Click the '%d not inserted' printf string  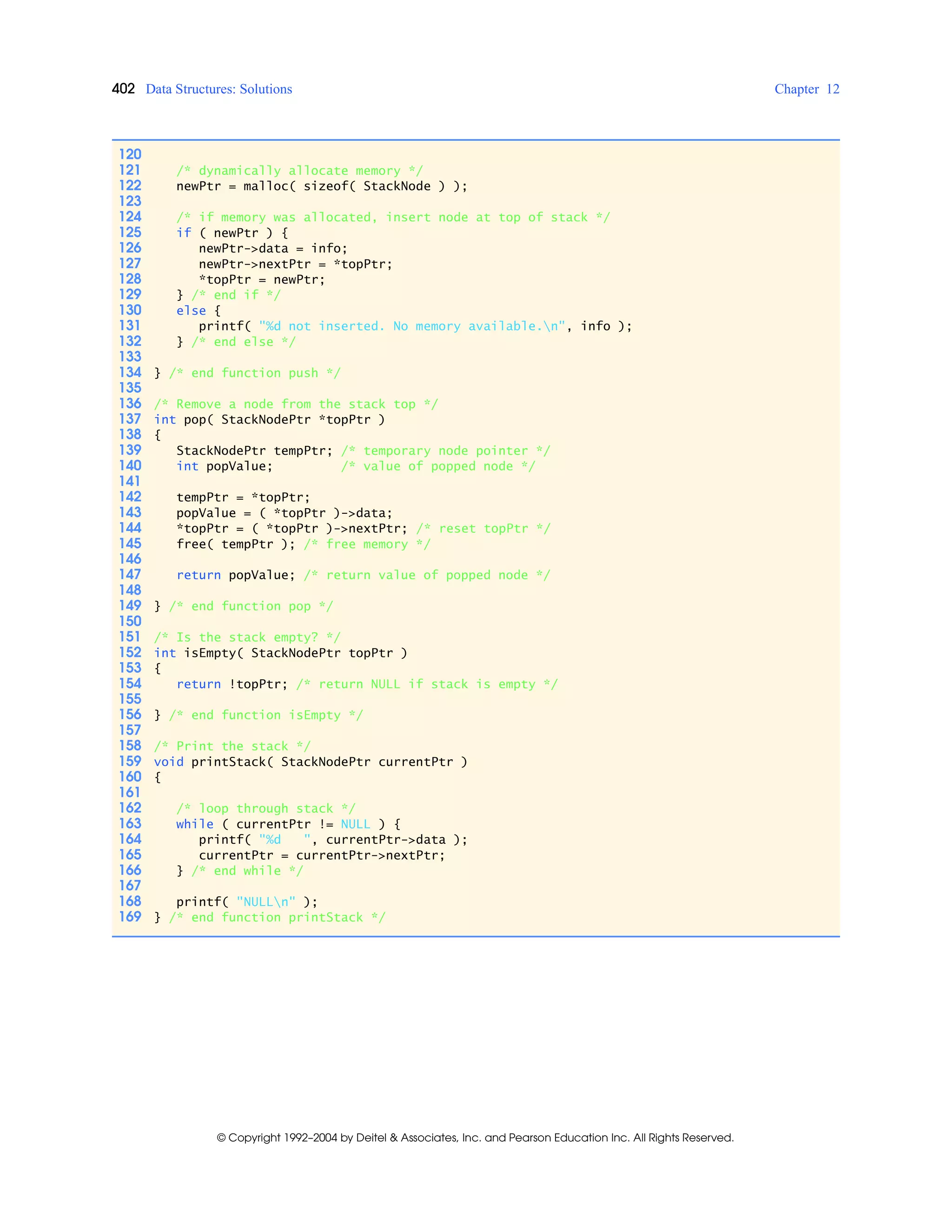[412, 326]
